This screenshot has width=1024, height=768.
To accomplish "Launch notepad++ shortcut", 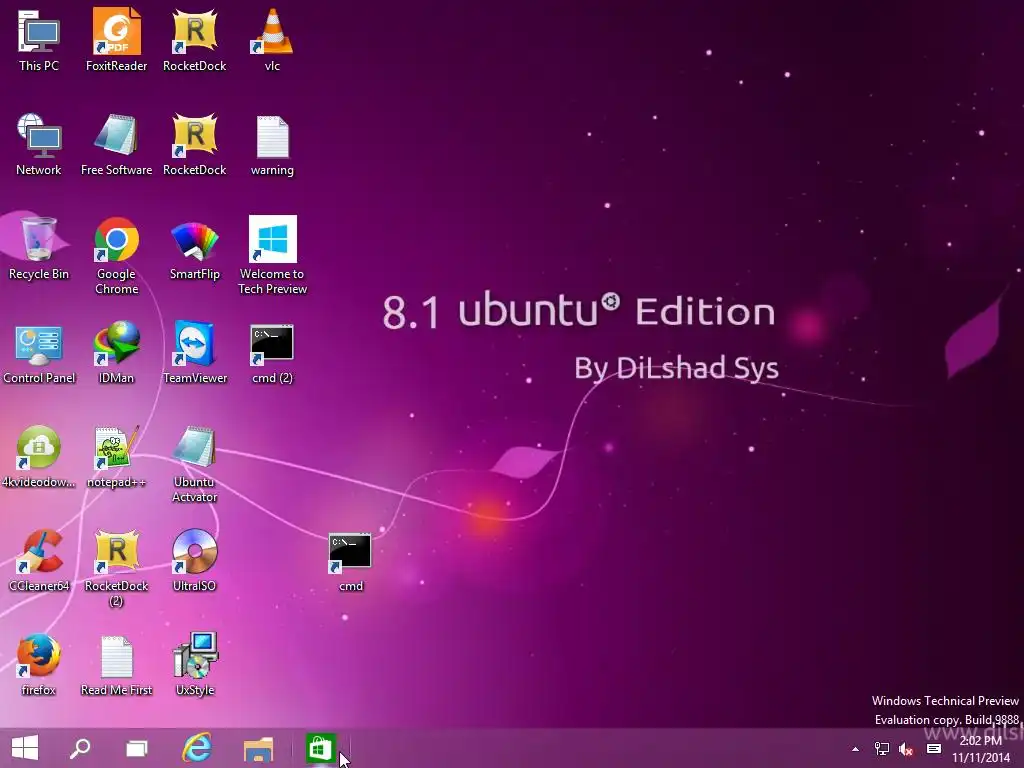I will click(116, 457).
